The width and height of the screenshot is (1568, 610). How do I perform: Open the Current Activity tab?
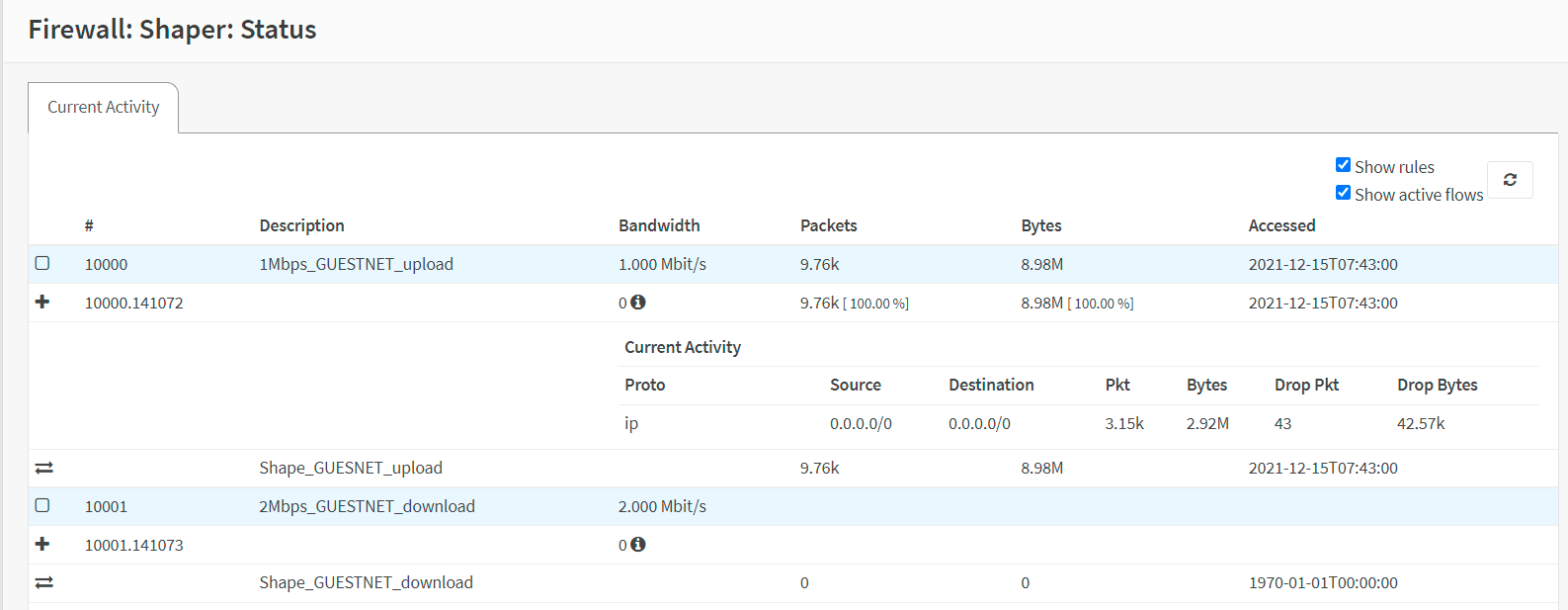pos(103,107)
